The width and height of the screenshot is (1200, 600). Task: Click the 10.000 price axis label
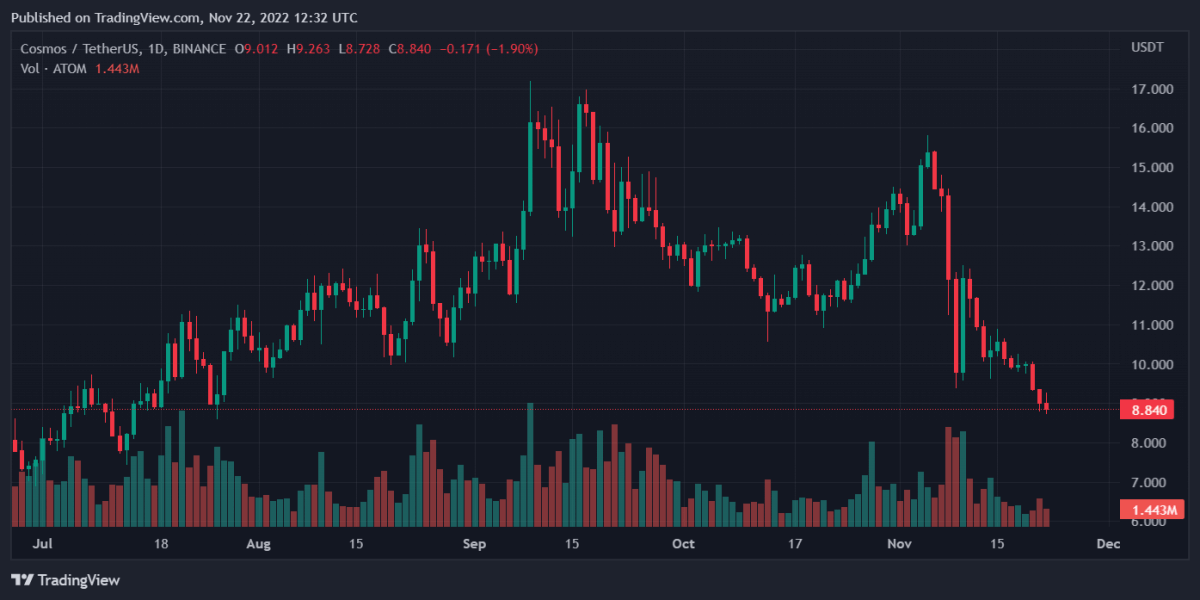pyautogui.click(x=1151, y=365)
